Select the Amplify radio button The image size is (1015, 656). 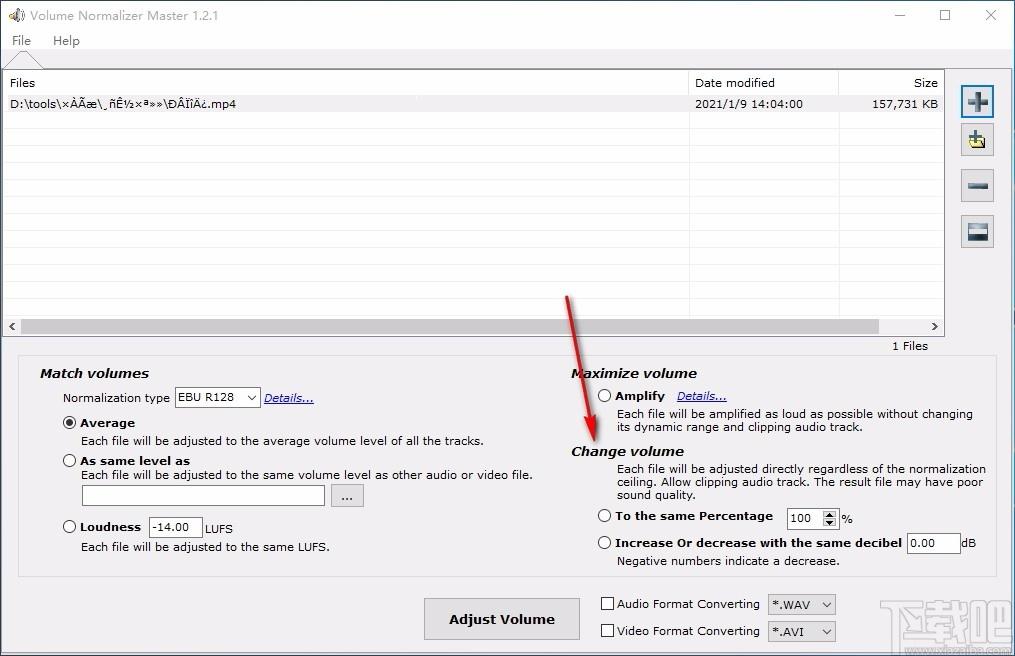(604, 396)
